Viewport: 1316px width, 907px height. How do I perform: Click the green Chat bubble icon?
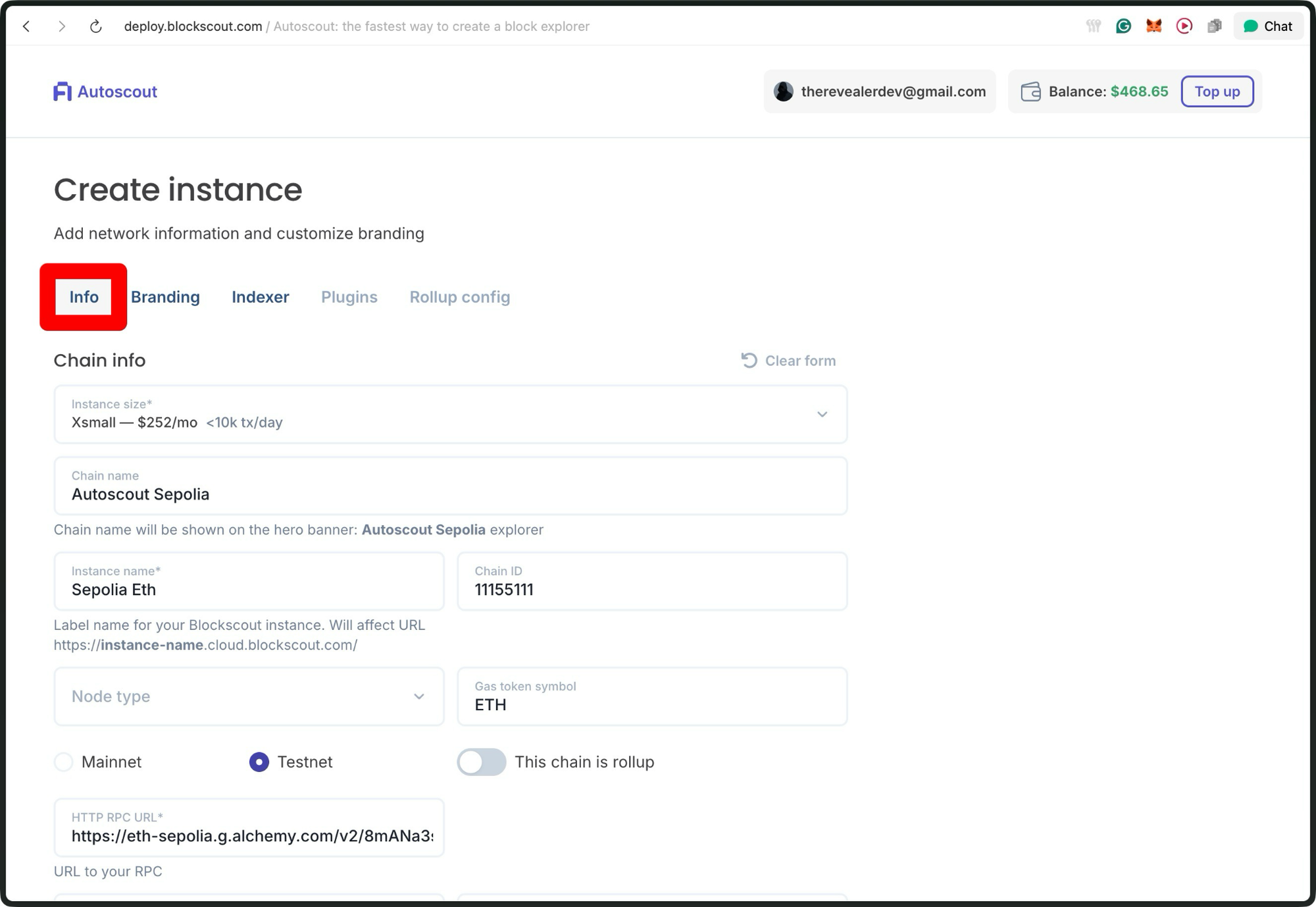1250,26
